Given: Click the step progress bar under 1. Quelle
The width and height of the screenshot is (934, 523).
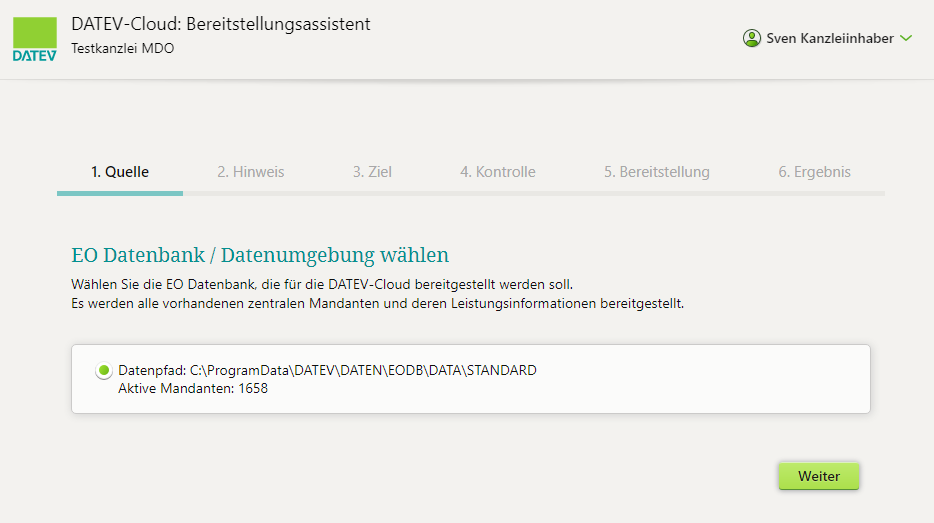Looking at the screenshot, I should pyautogui.click(x=120, y=194).
